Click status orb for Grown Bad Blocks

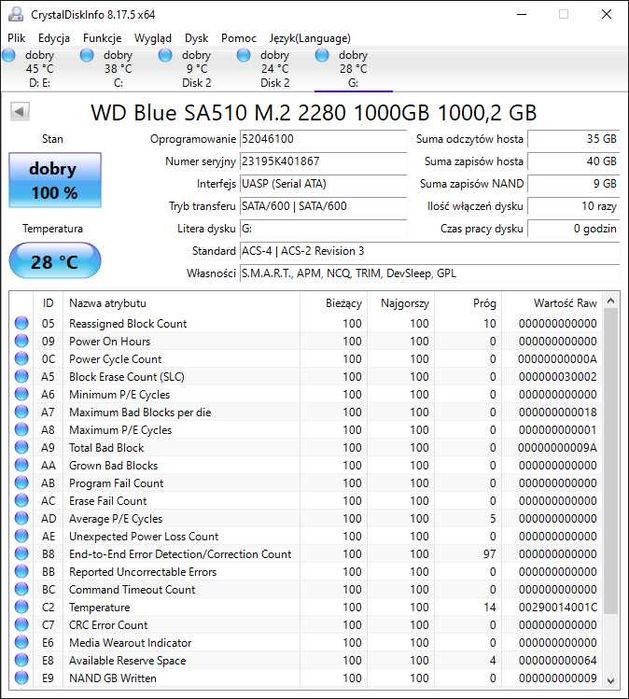tap(21, 465)
